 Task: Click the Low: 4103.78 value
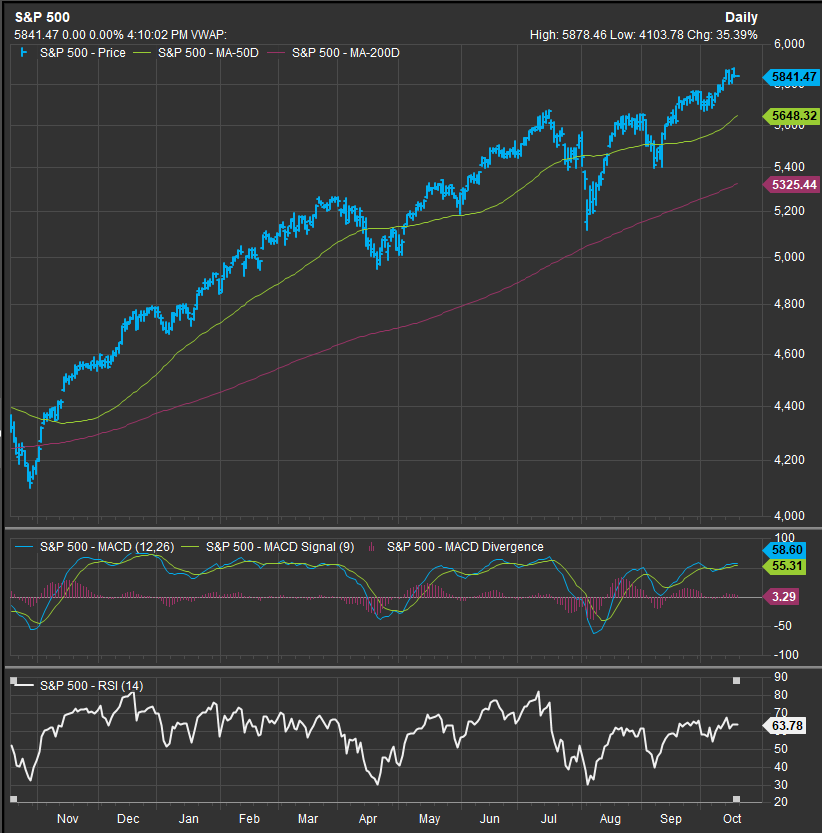[x=647, y=35]
